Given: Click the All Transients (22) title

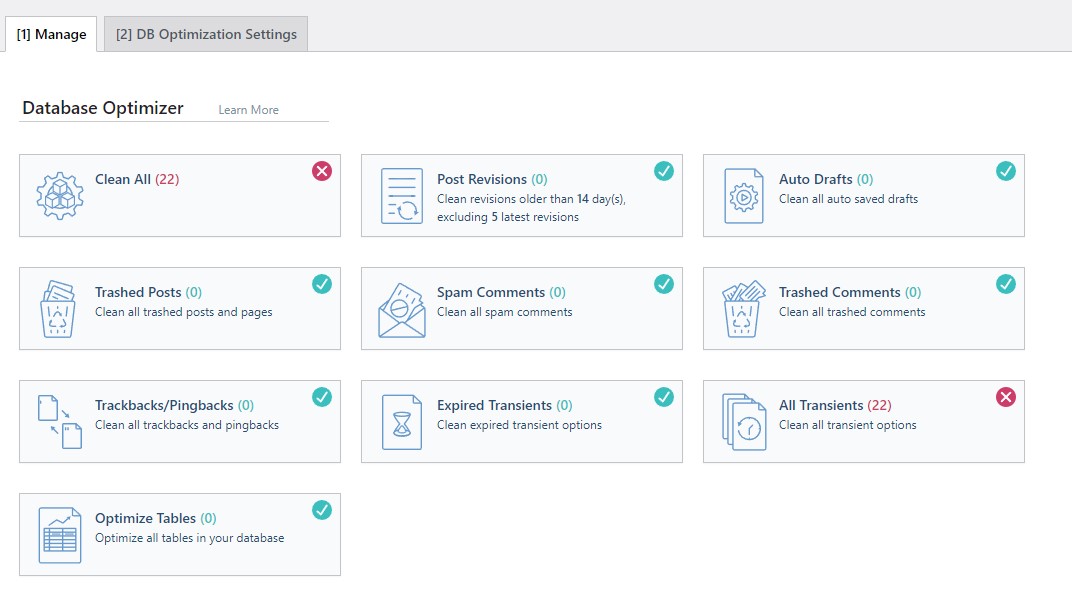Looking at the screenshot, I should point(835,405).
